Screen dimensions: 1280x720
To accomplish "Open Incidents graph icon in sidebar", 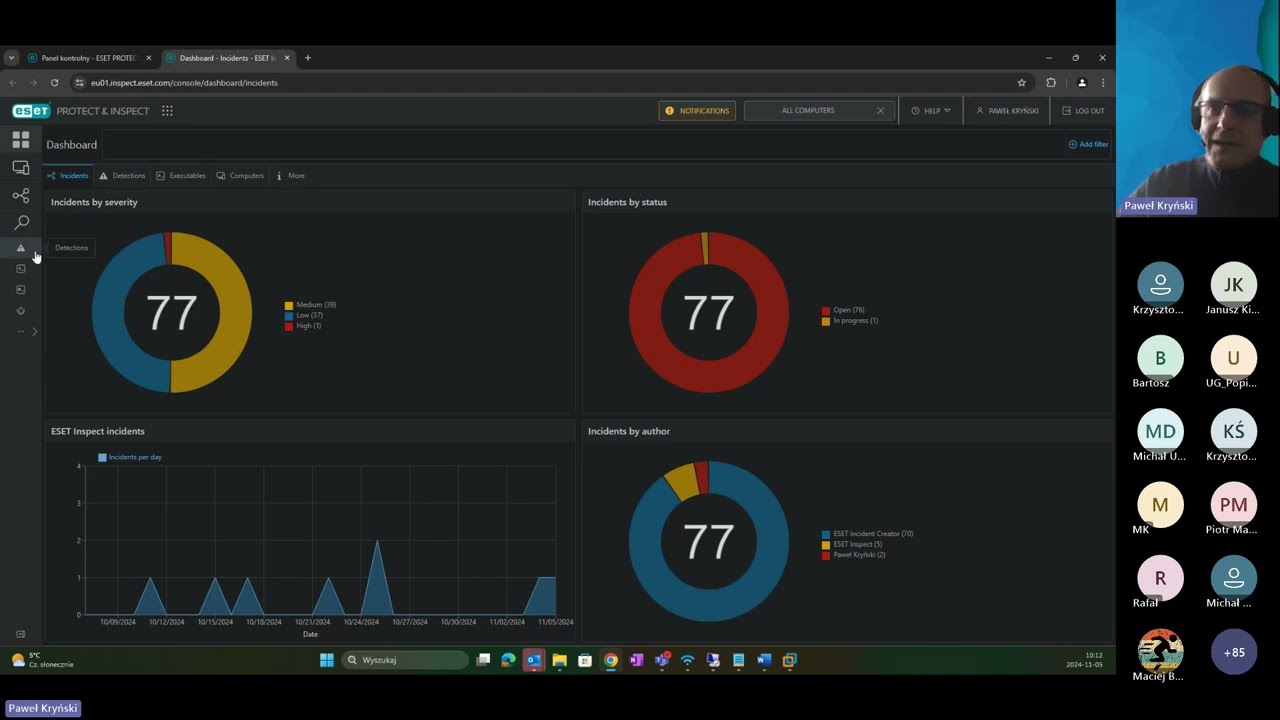I will pos(21,195).
